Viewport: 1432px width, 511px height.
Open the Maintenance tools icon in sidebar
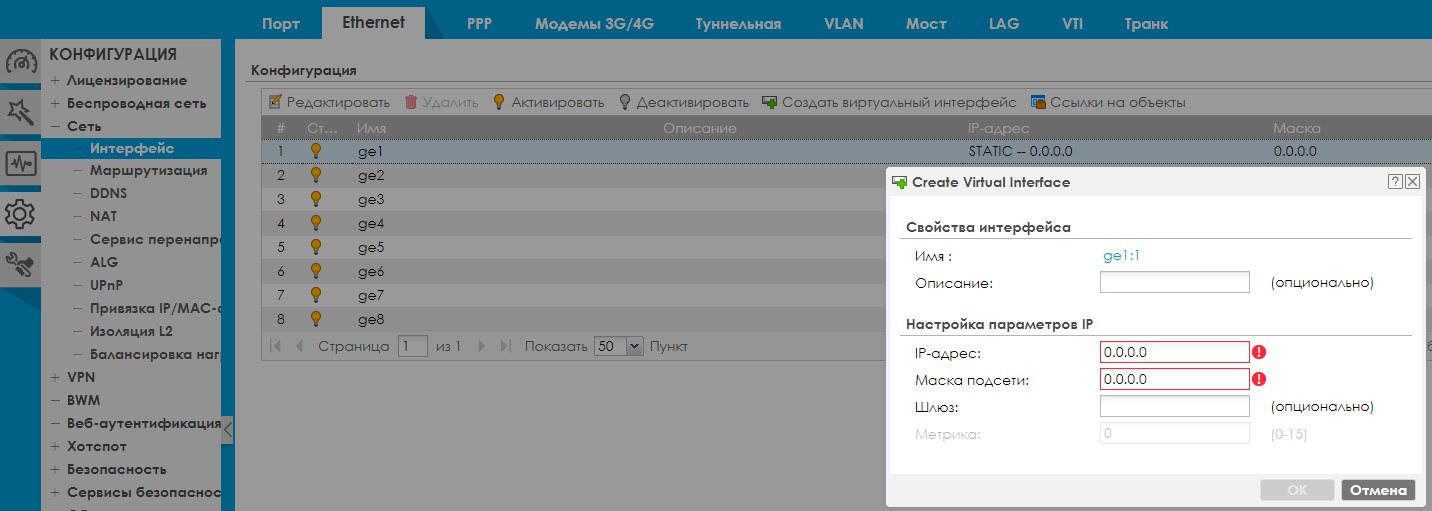[x=21, y=265]
